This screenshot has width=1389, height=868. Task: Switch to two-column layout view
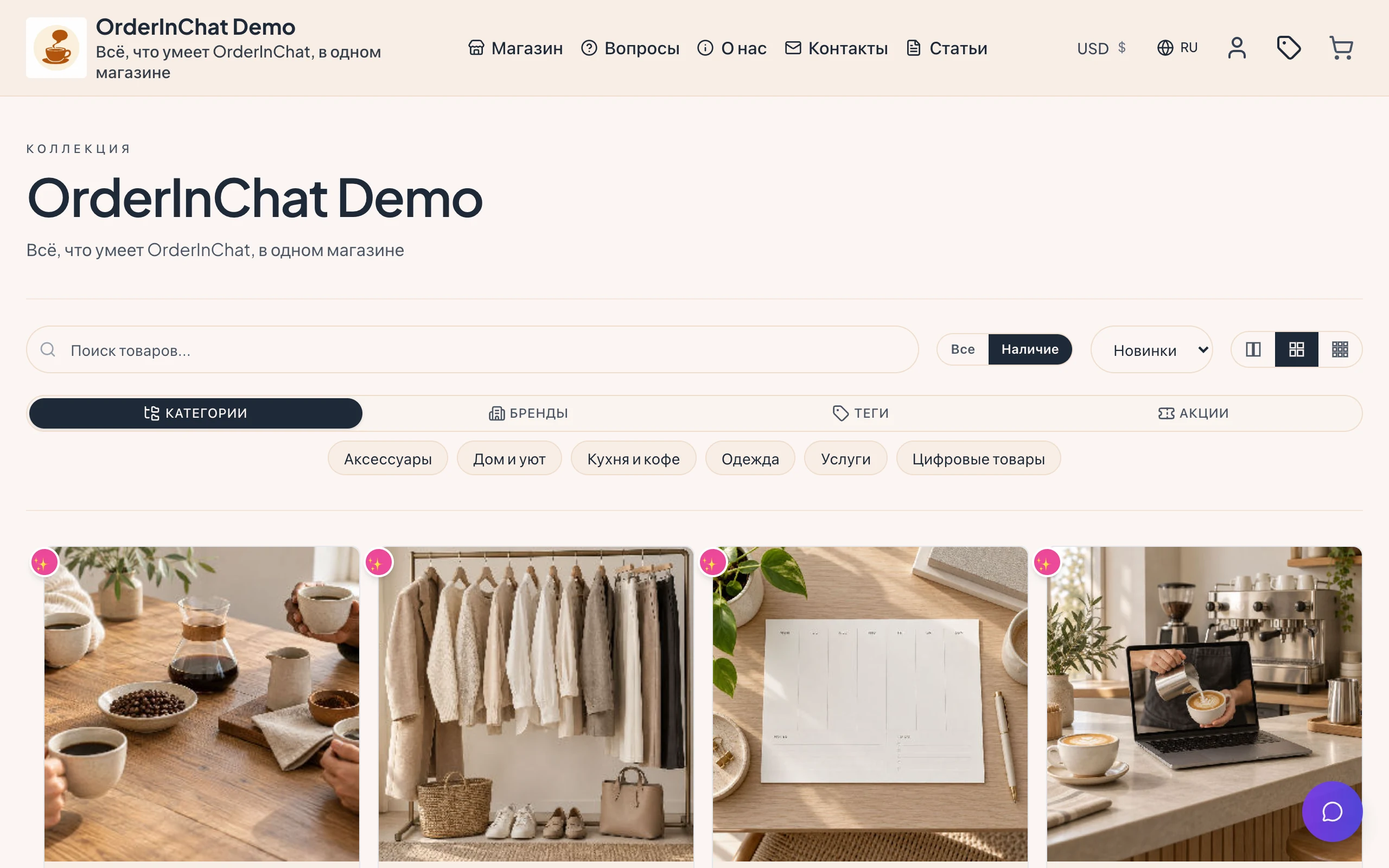1253,349
